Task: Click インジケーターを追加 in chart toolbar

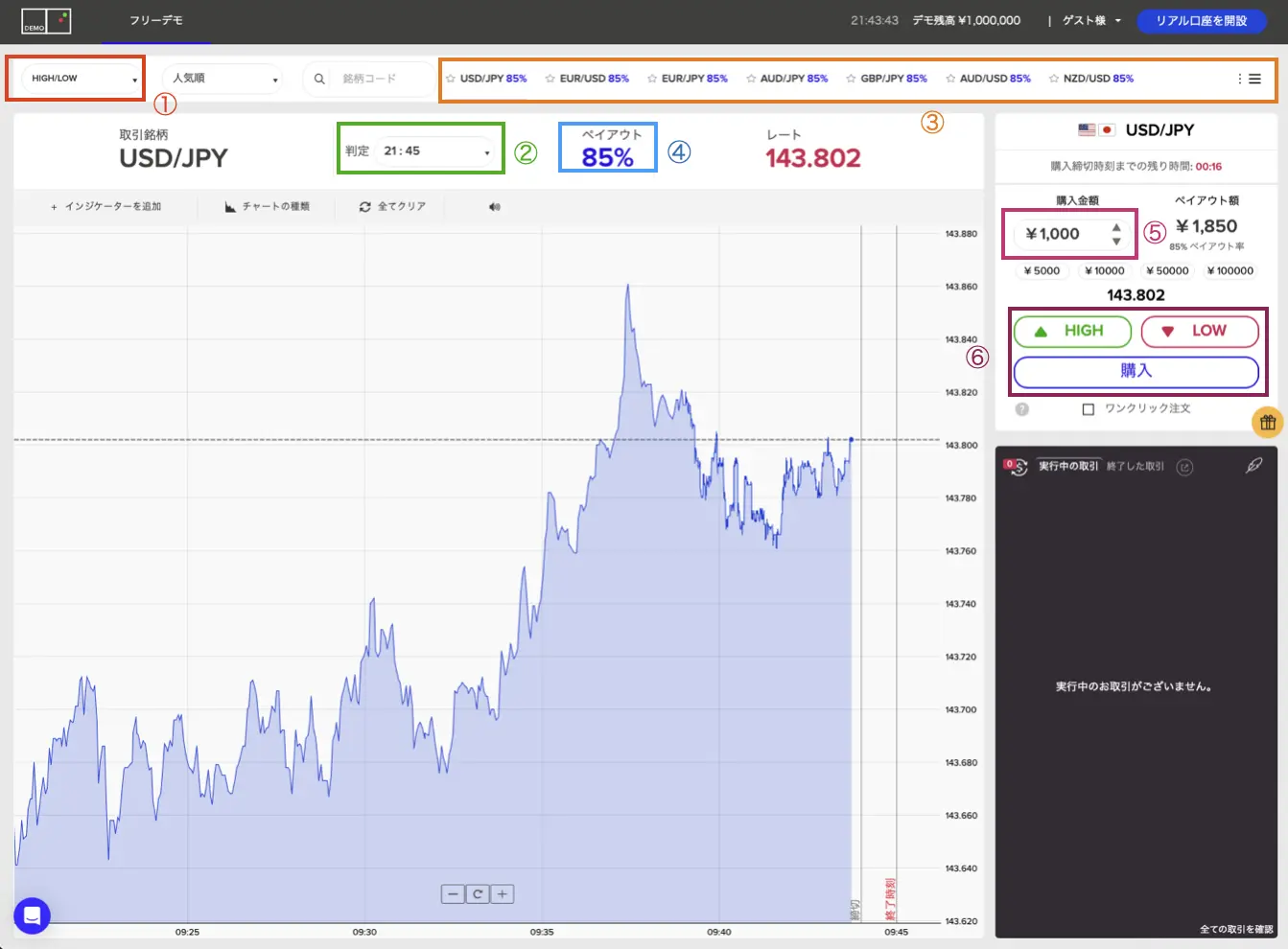Action: pyautogui.click(x=105, y=206)
